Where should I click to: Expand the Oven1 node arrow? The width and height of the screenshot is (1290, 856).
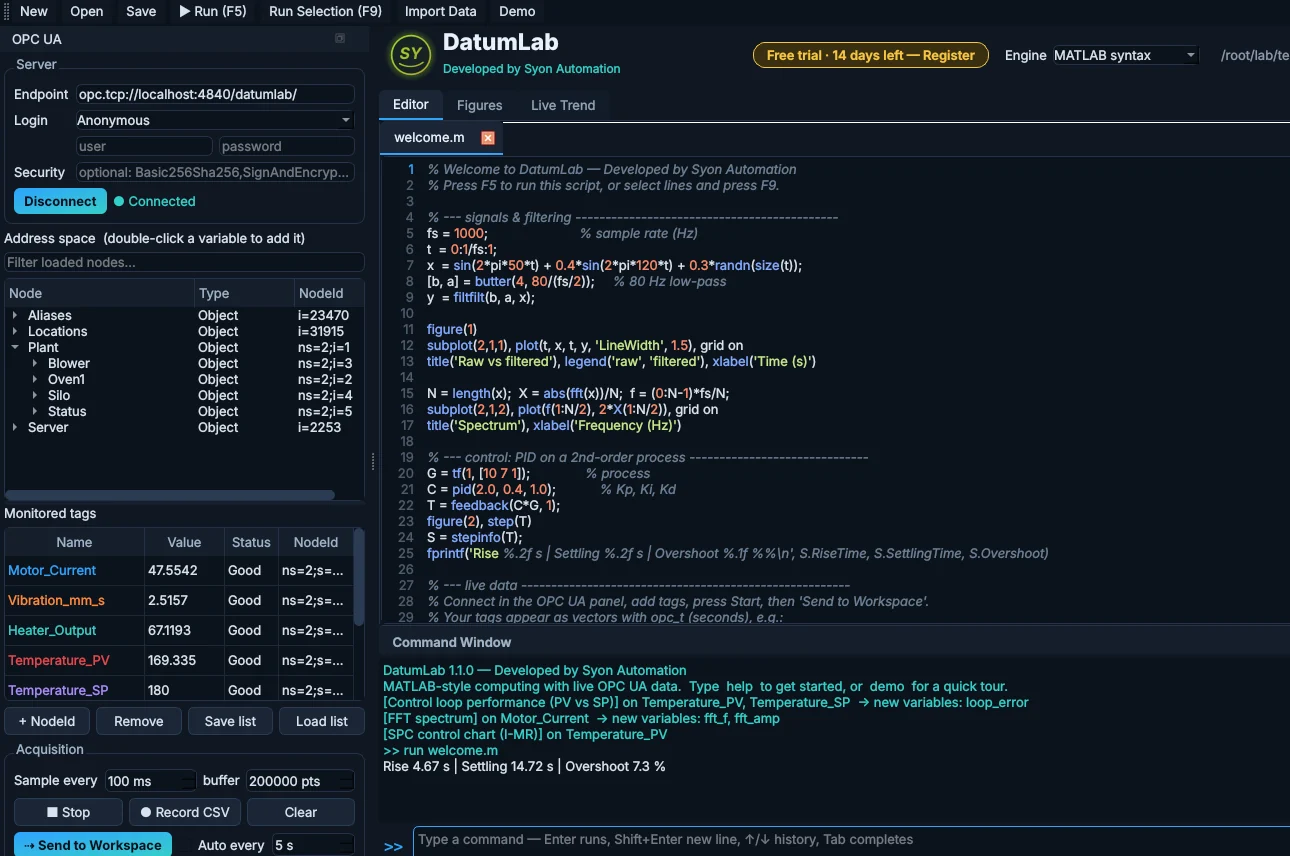35,379
